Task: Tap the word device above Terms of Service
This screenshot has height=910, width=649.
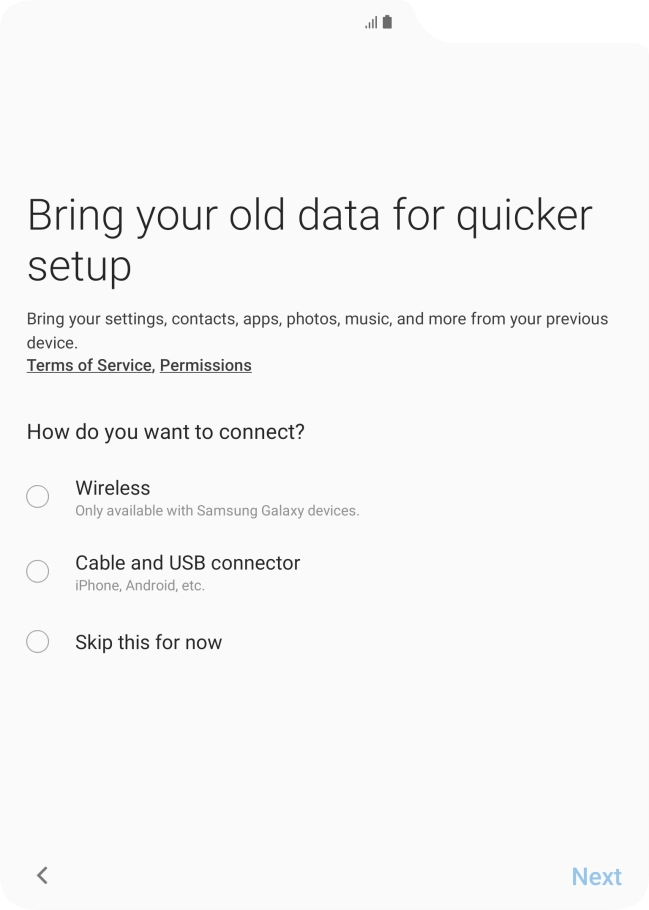Action: click(x=51, y=342)
